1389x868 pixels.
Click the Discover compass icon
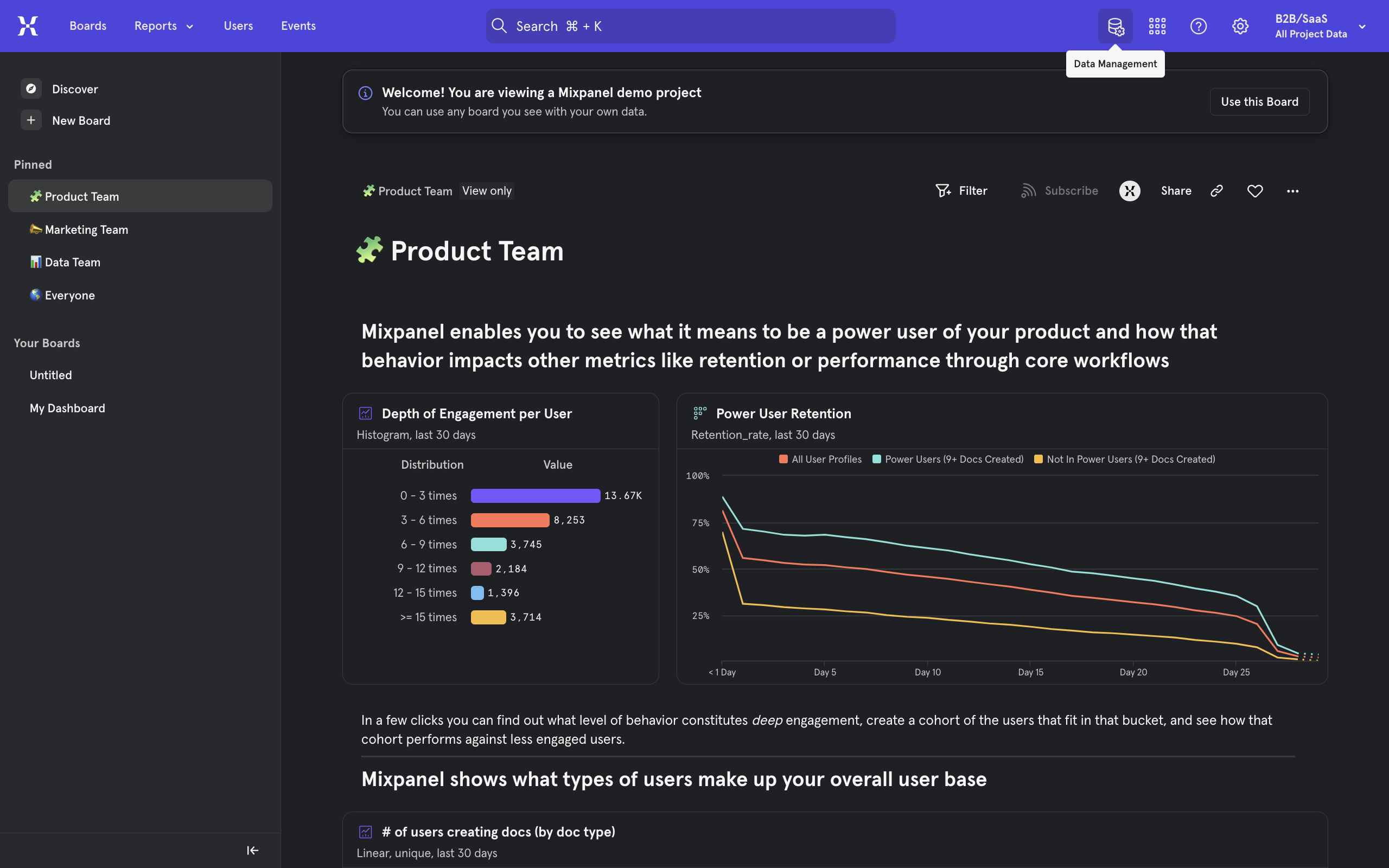[x=31, y=88]
